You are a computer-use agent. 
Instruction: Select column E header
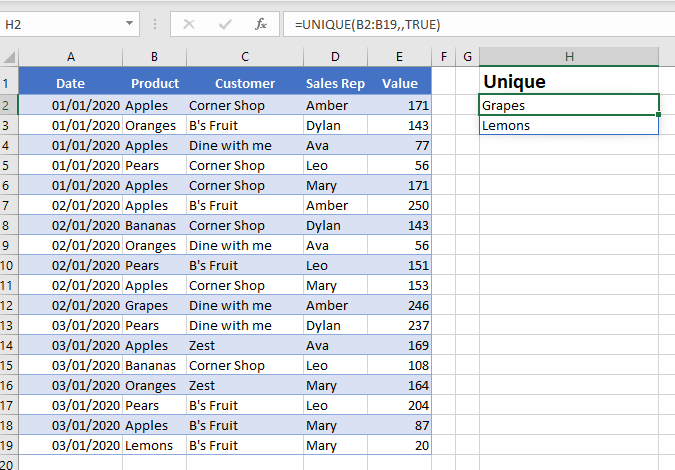pos(399,57)
